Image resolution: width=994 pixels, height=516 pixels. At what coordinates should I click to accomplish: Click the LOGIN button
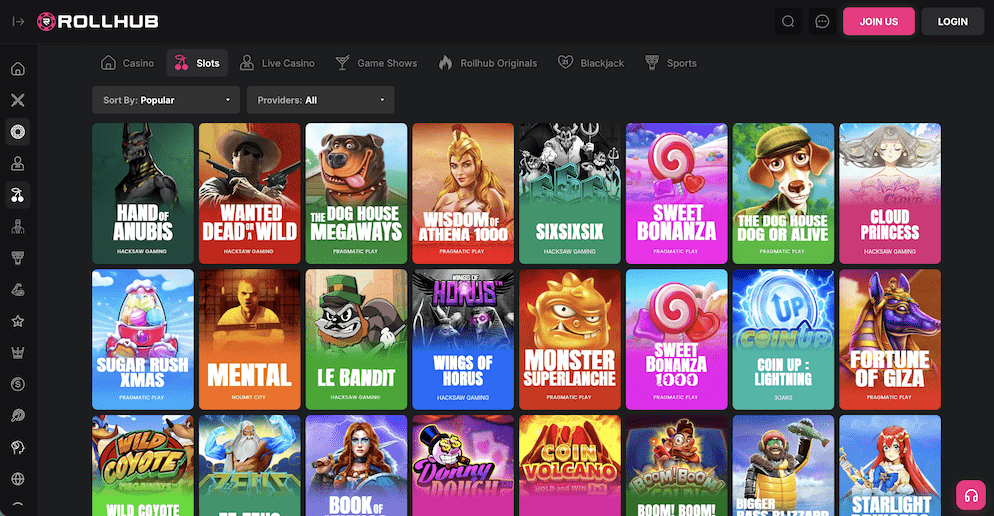(x=953, y=22)
